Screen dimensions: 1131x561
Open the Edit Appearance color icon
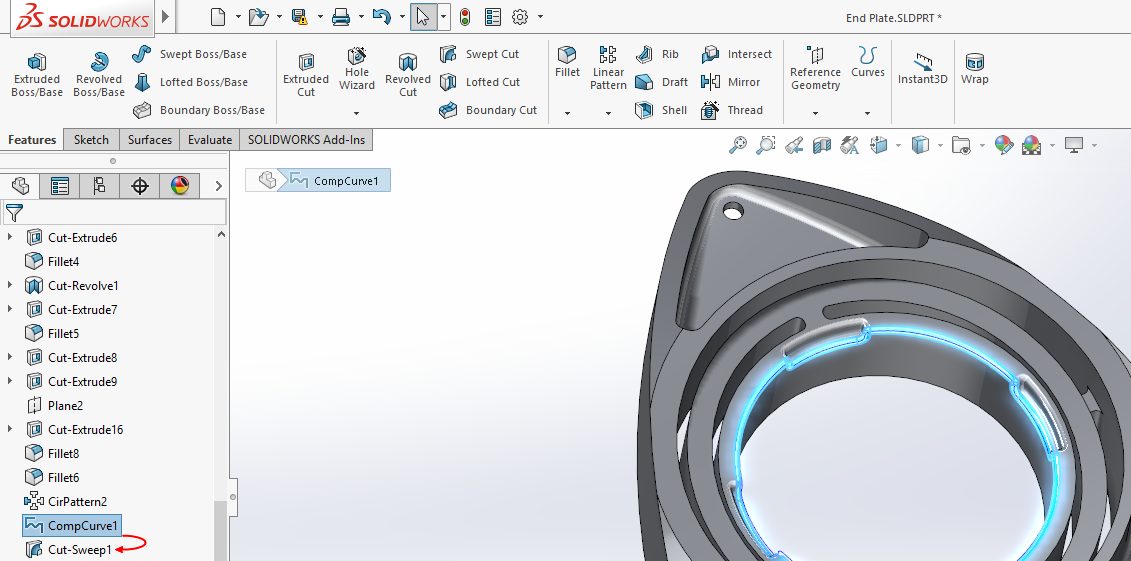click(1004, 146)
